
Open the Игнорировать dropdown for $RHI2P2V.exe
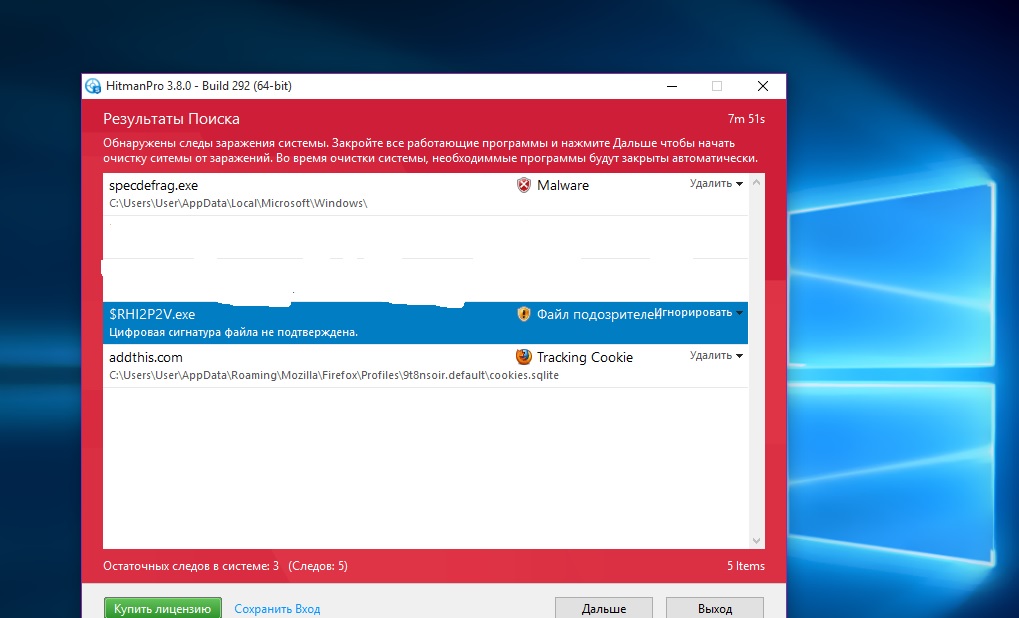(699, 313)
